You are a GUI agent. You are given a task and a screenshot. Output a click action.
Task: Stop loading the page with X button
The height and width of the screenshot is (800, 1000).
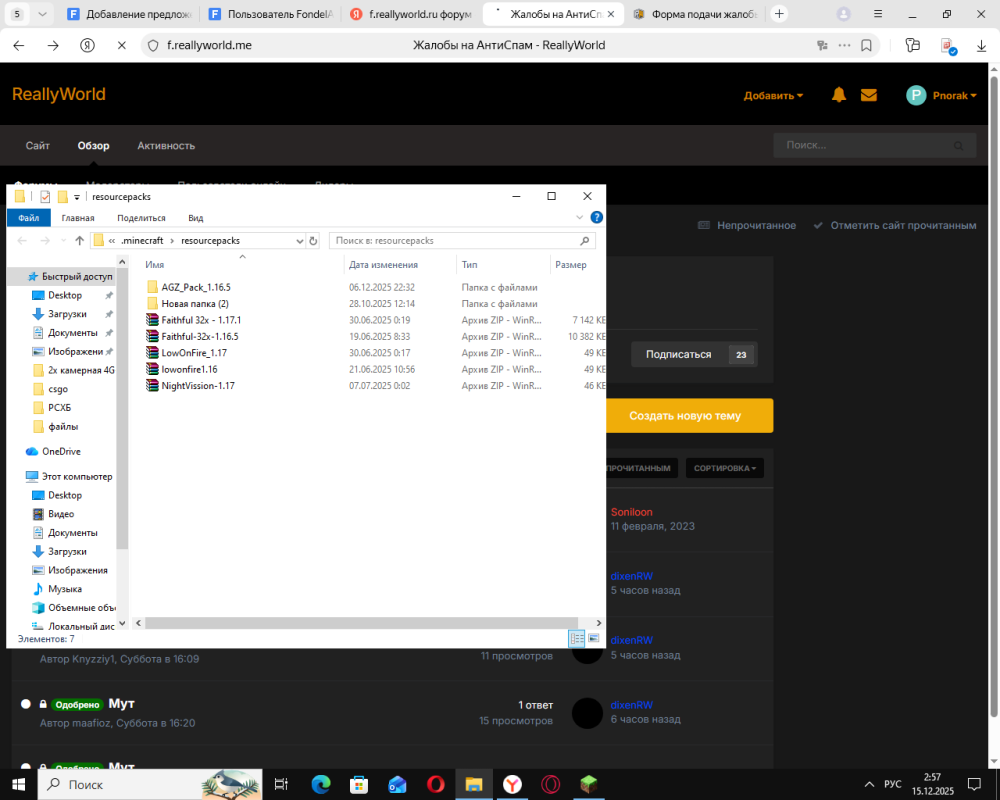(122, 45)
